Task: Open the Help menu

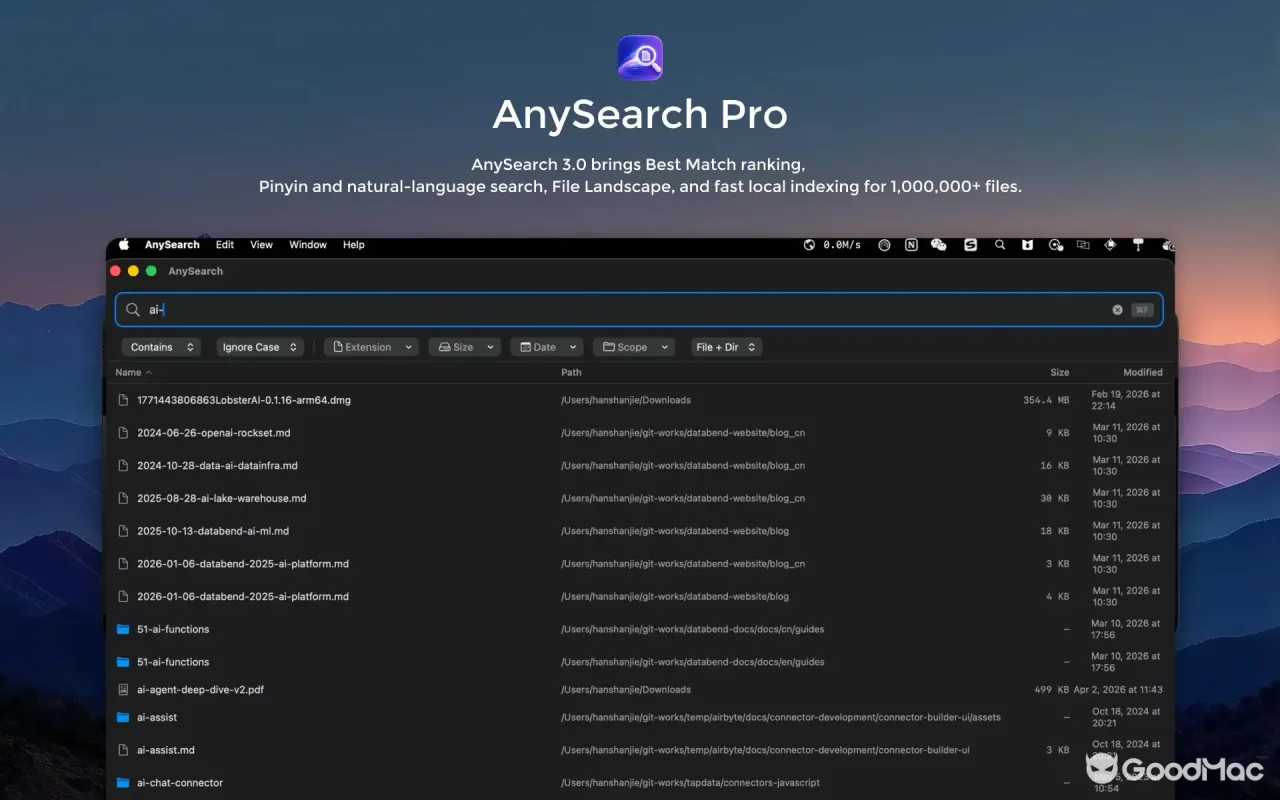Action: pyautogui.click(x=354, y=245)
